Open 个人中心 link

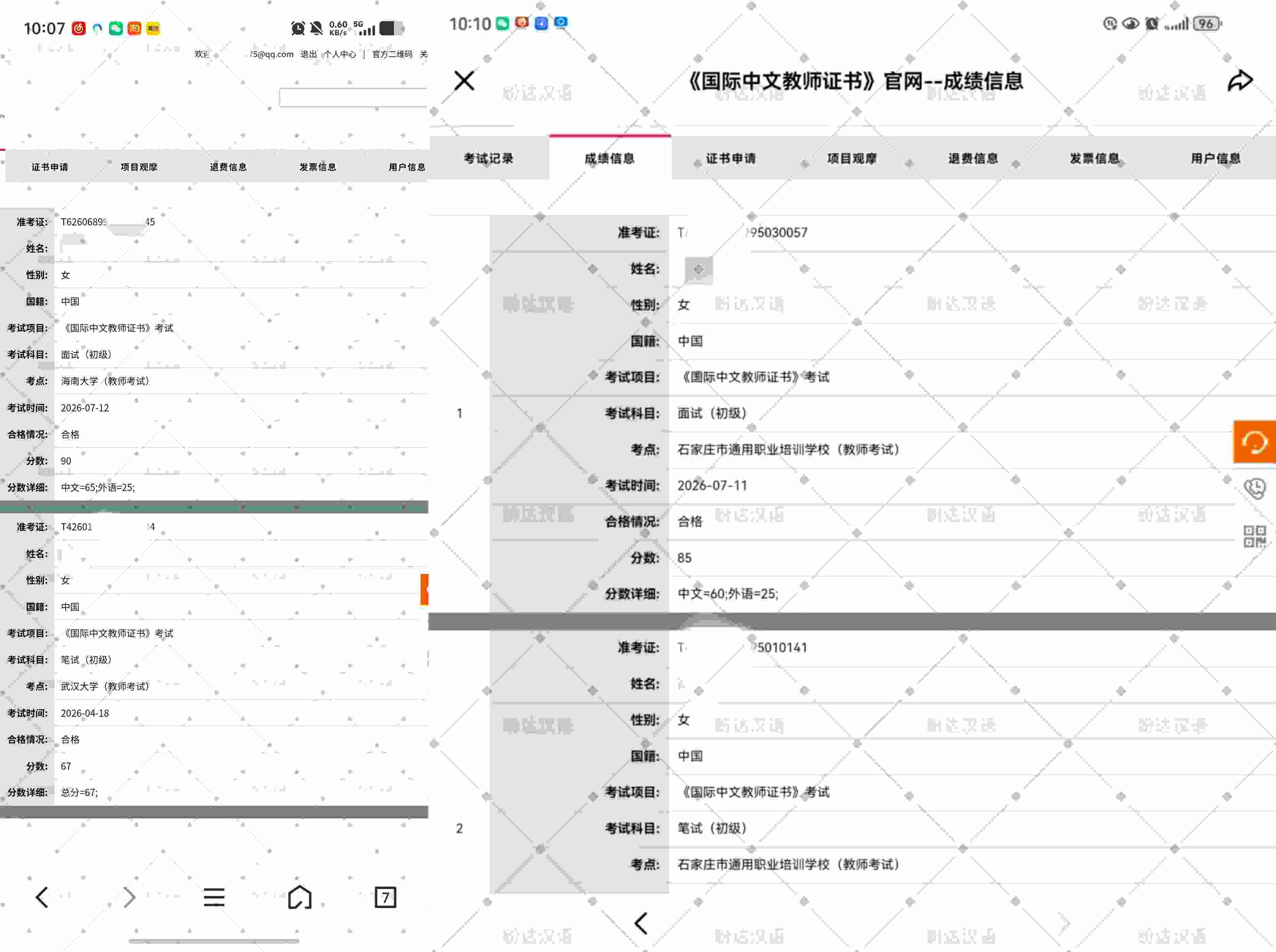(x=340, y=54)
